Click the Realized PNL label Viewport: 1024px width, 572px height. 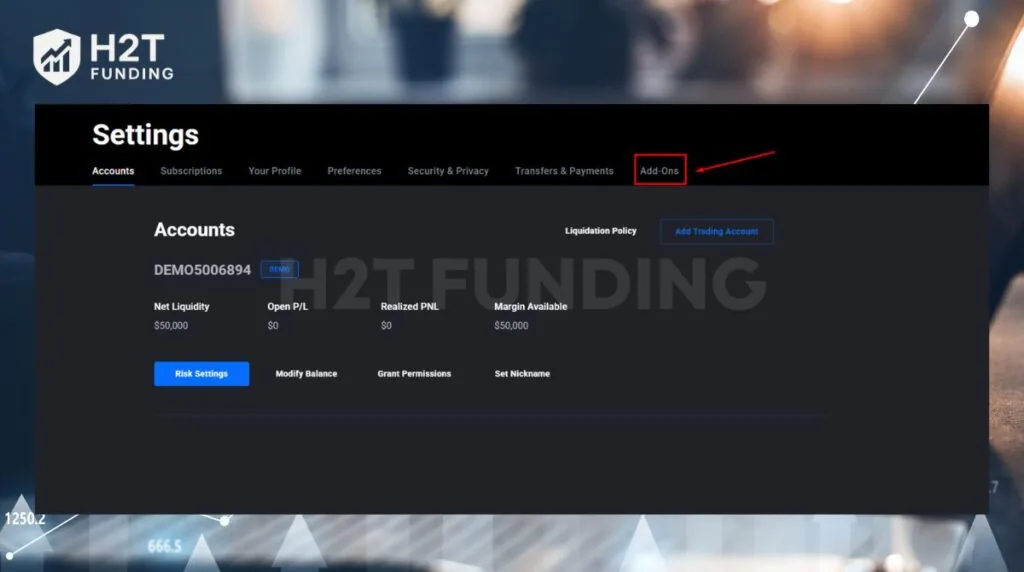point(409,306)
